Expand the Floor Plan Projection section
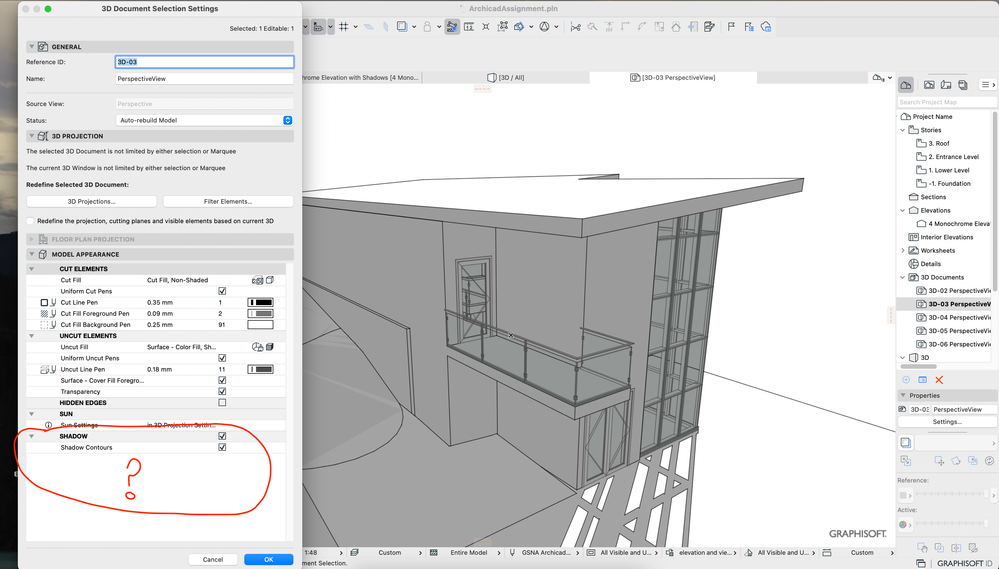999x569 pixels. (32, 239)
